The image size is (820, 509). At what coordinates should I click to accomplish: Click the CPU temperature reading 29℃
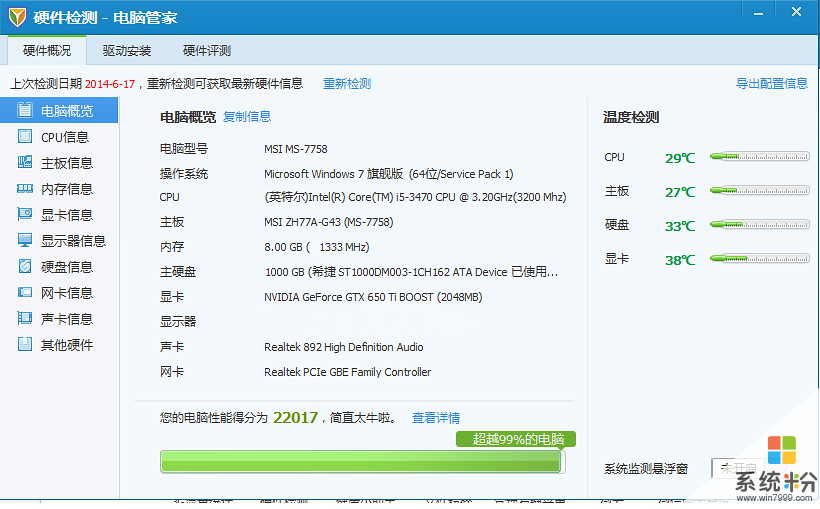point(680,158)
